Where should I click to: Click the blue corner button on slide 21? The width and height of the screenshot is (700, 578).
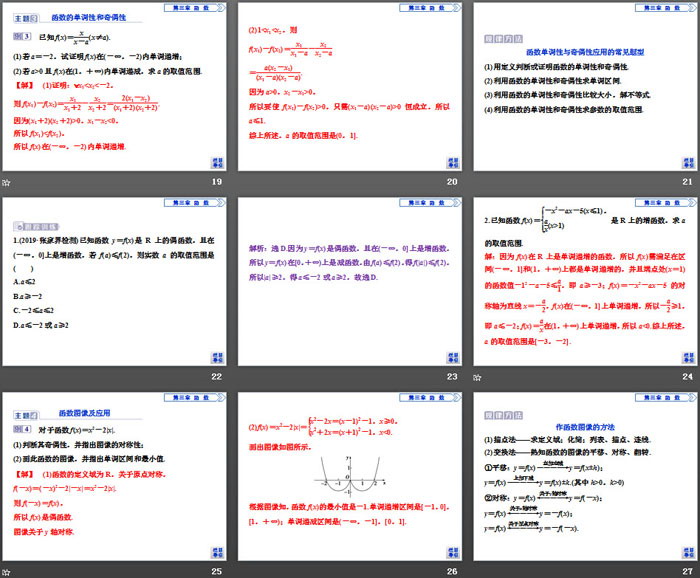click(686, 163)
